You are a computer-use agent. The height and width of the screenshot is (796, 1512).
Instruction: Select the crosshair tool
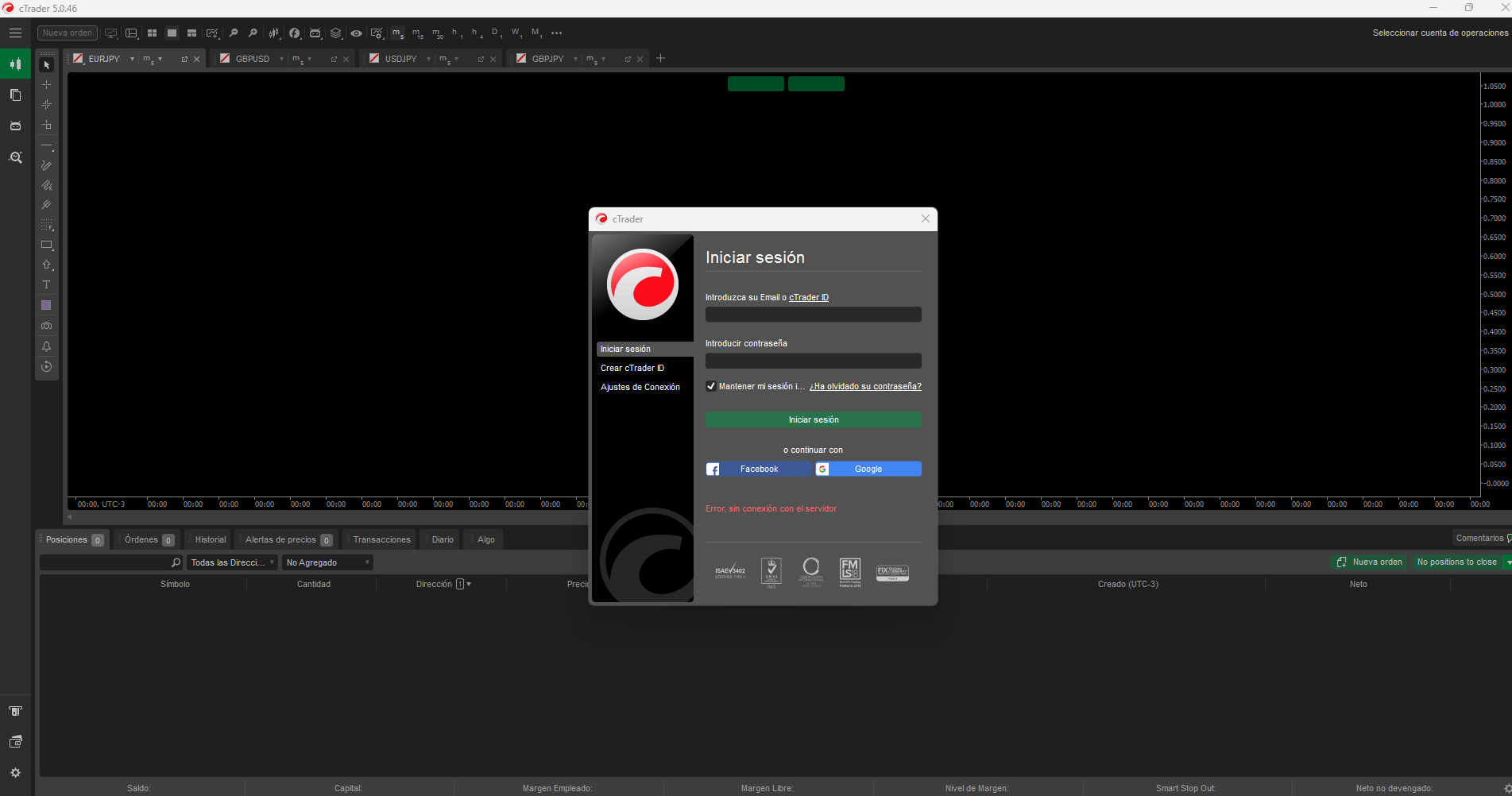pos(47,85)
